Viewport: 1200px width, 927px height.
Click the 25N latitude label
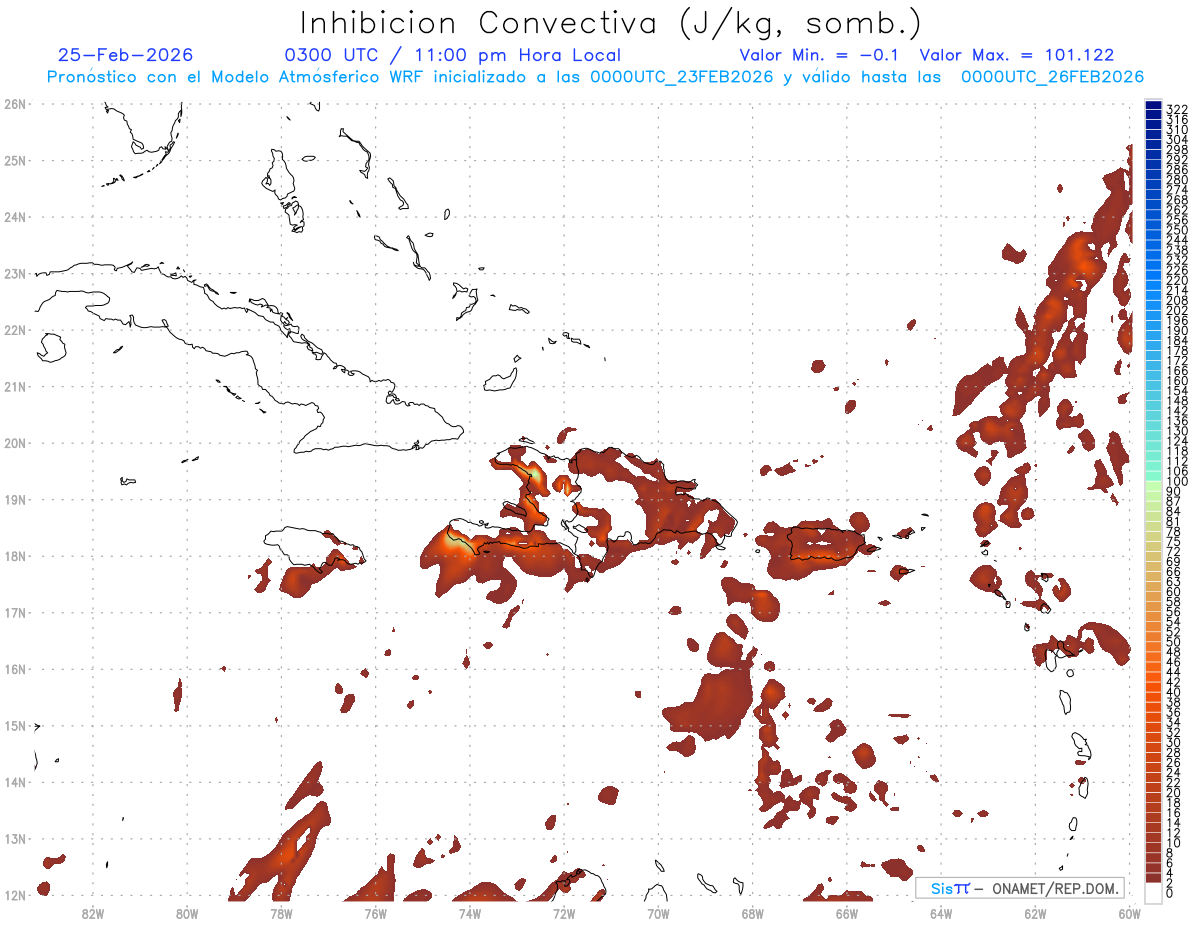click(15, 160)
